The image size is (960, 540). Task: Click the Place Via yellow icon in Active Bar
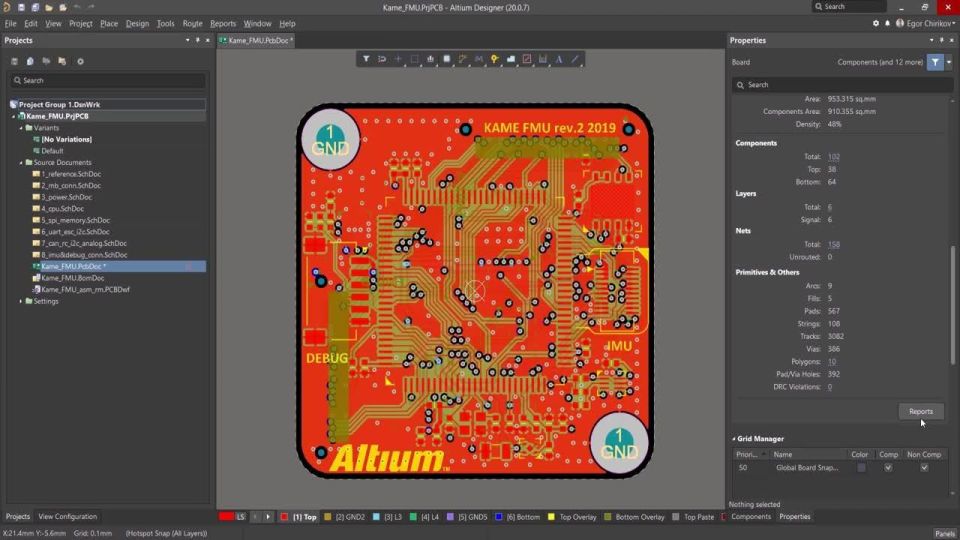pos(494,59)
